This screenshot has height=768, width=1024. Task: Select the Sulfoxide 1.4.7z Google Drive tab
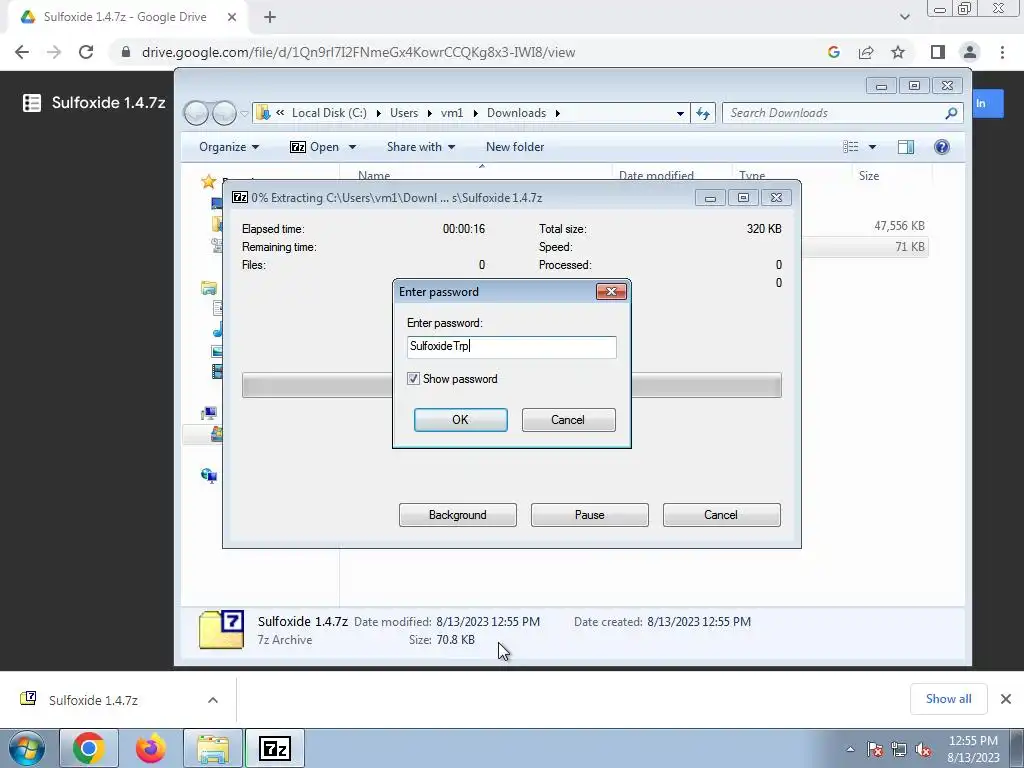tap(127, 17)
